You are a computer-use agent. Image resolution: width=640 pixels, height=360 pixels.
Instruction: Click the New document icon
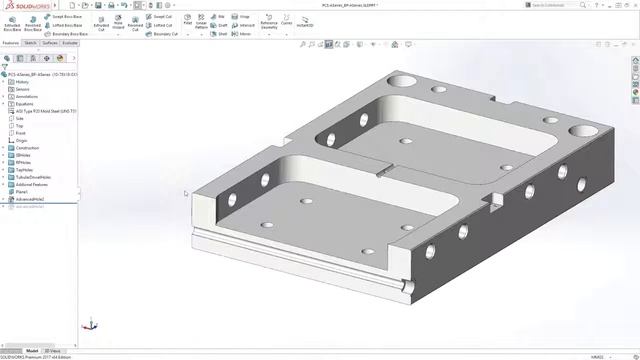72,5
